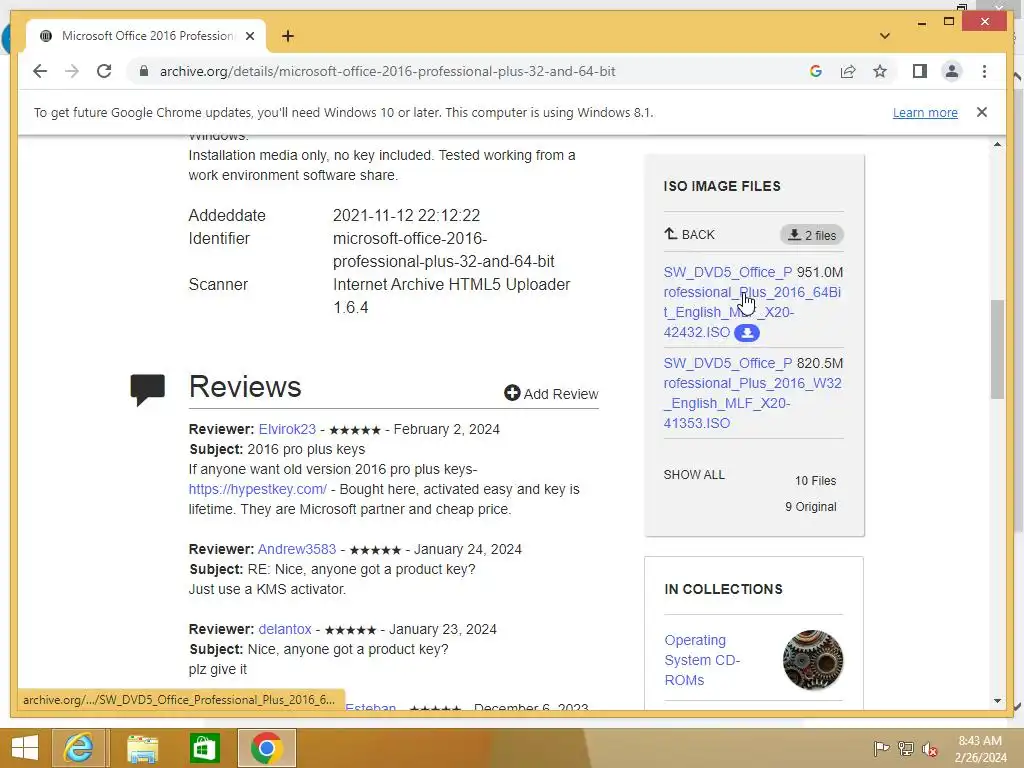Viewport: 1024px width, 768px height.
Task: Go back using the browser back arrow
Action: coord(40,71)
